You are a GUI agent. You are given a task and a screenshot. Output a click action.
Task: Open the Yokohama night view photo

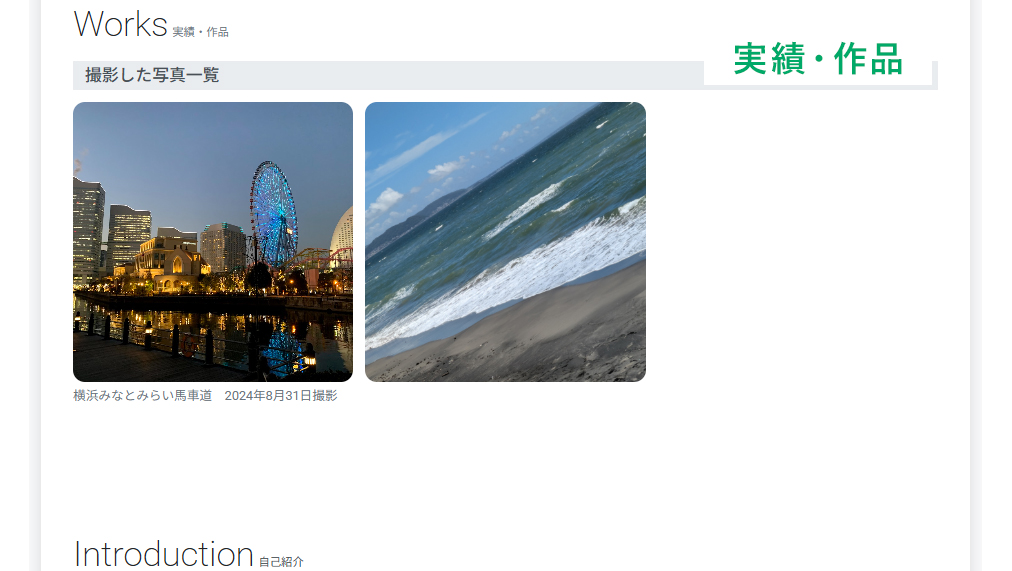pos(213,242)
